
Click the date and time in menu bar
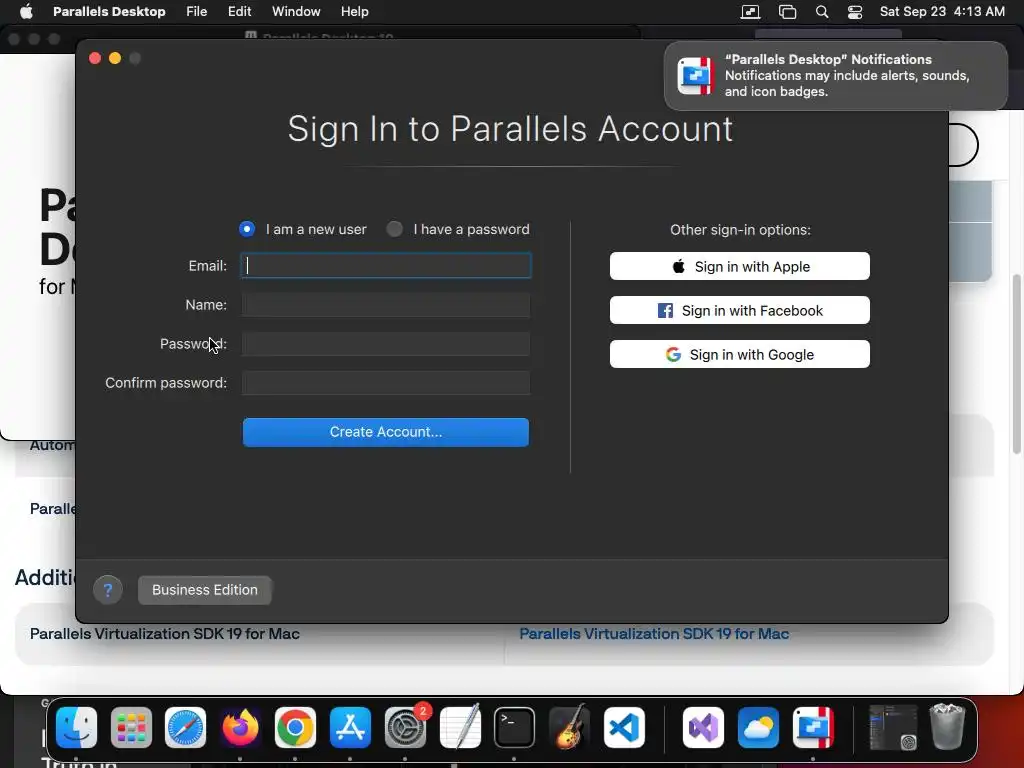pyautogui.click(x=942, y=12)
